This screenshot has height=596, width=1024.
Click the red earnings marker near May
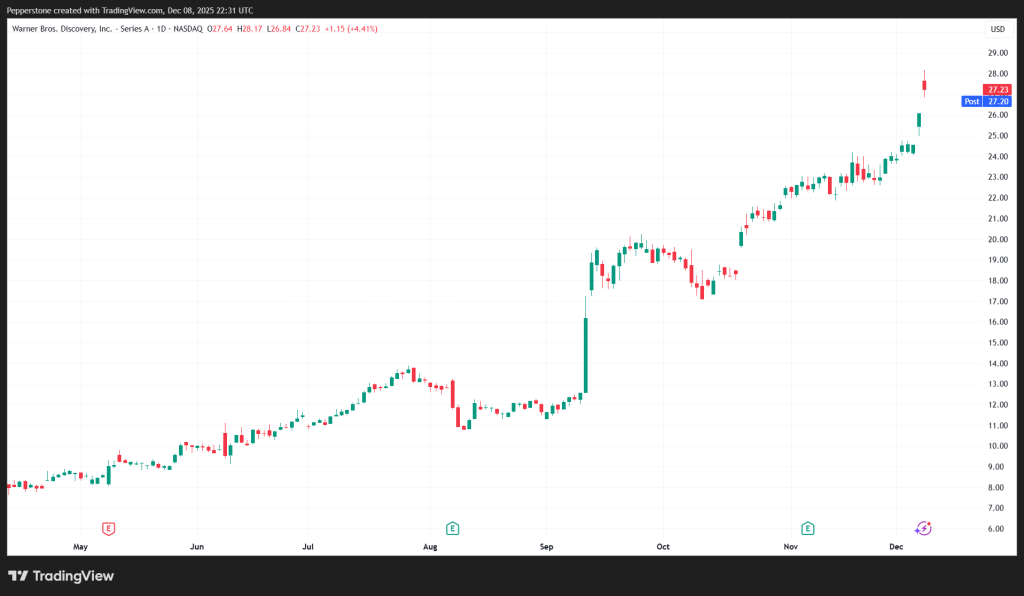click(108, 527)
